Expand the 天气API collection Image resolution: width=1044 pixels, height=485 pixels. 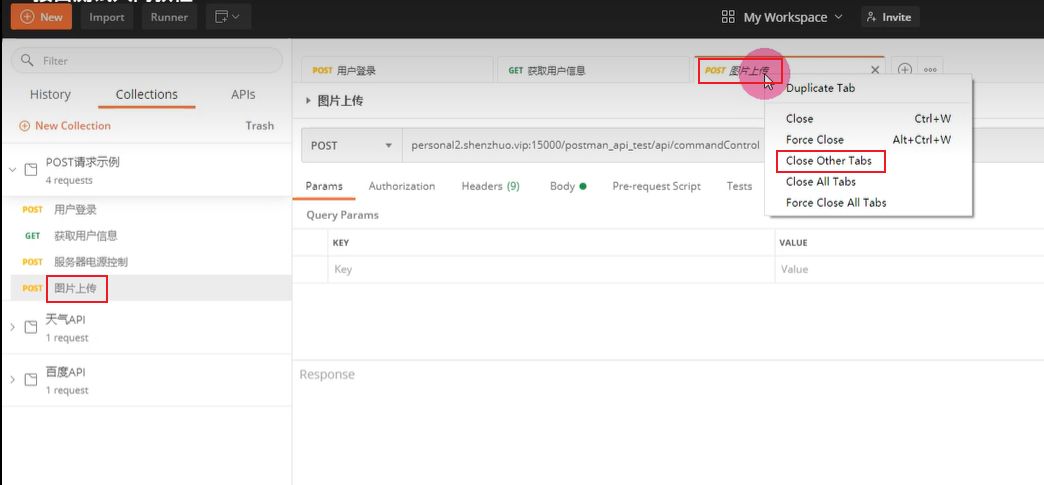point(12,328)
